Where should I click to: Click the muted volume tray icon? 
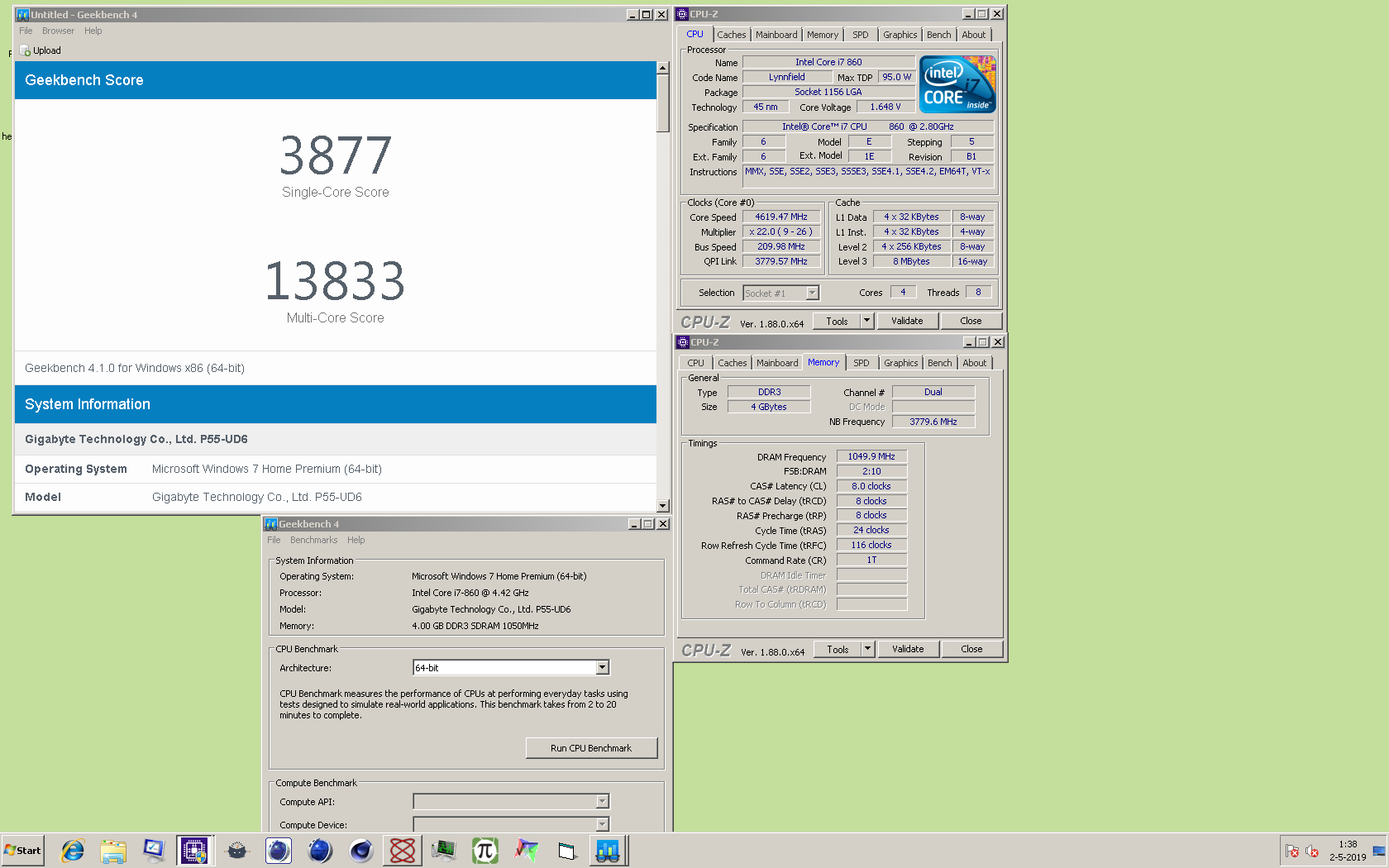pos(1311,851)
